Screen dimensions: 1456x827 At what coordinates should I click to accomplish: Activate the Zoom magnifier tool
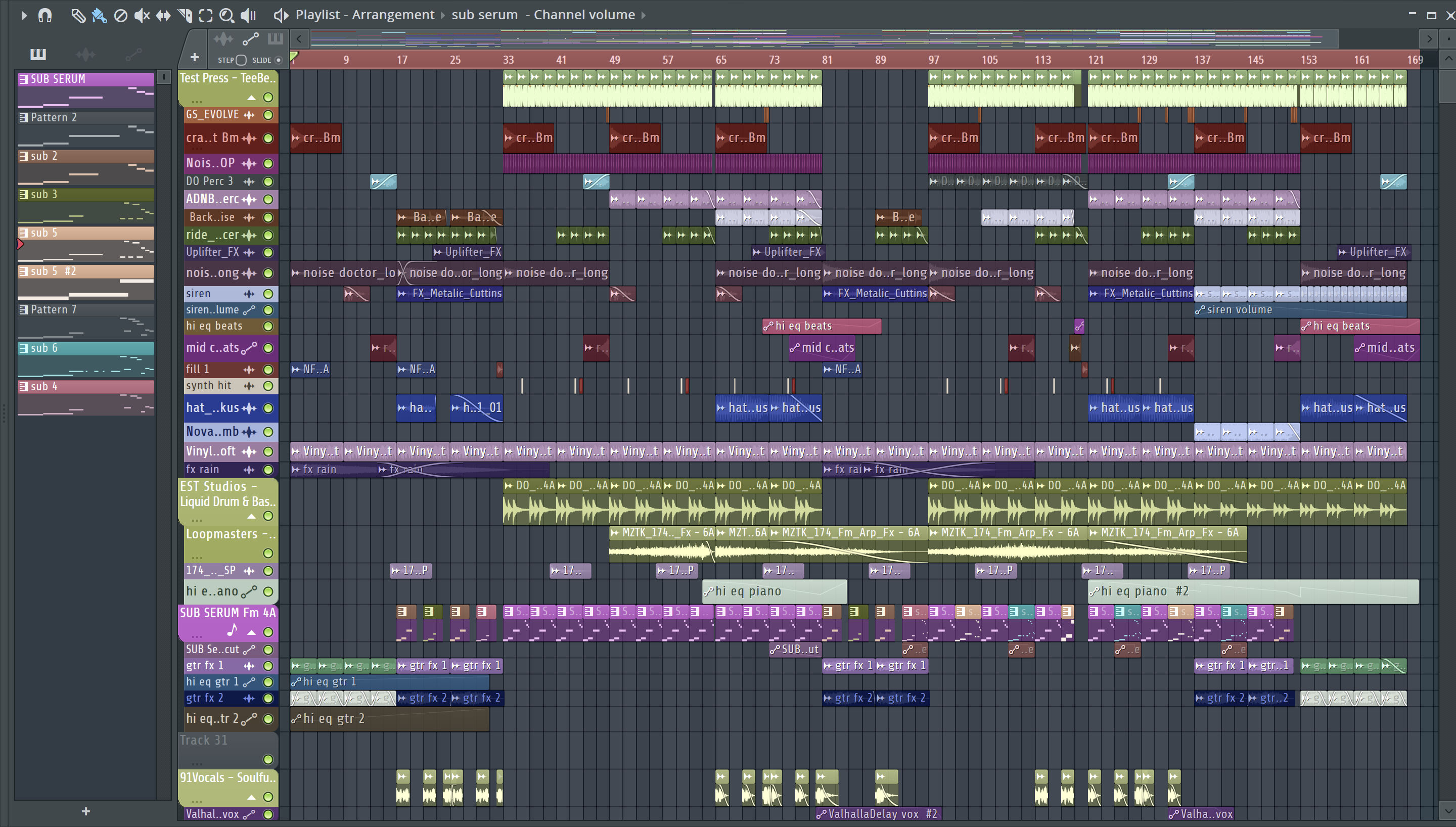(226, 15)
